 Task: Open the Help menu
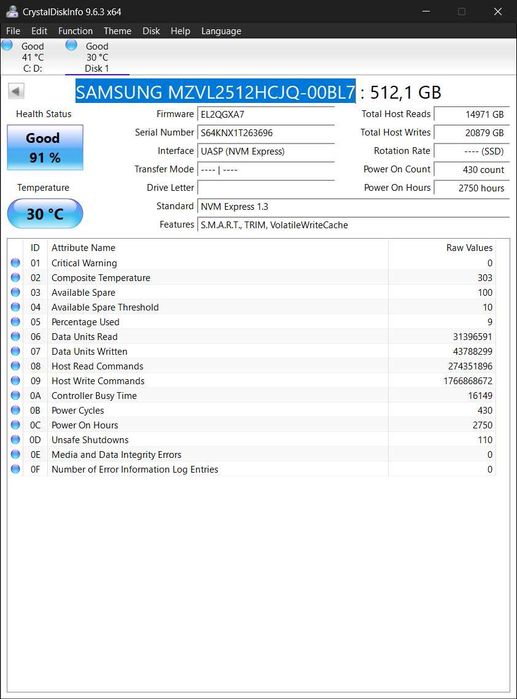click(180, 31)
